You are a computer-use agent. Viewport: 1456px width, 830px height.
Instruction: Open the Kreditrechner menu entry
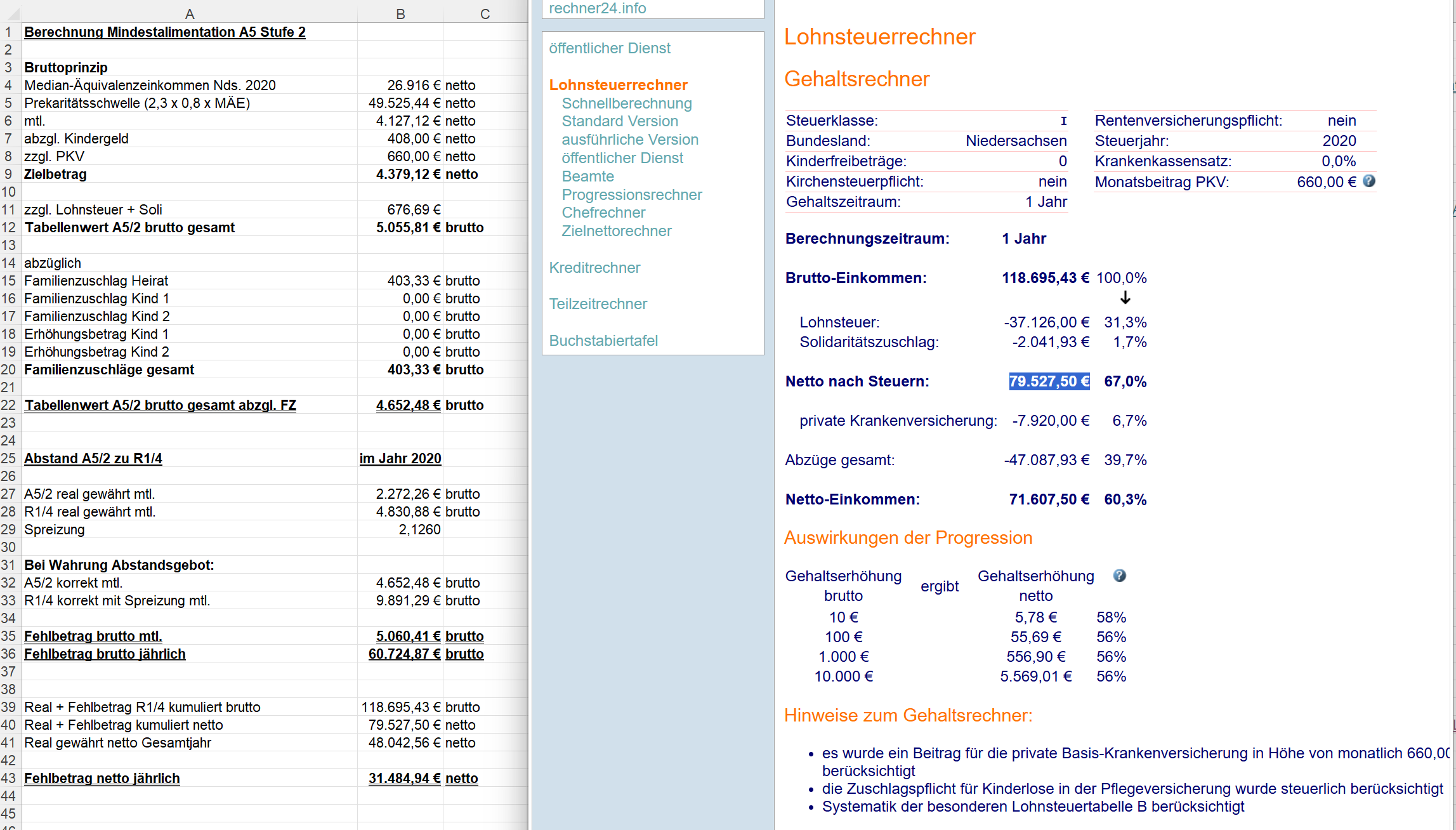pos(594,268)
